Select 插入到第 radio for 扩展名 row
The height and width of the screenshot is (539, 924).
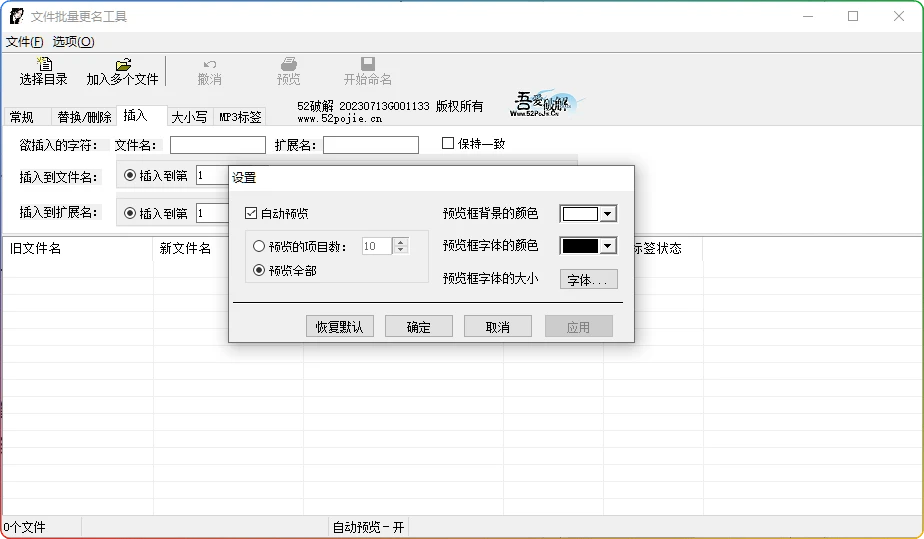pyautogui.click(x=130, y=213)
